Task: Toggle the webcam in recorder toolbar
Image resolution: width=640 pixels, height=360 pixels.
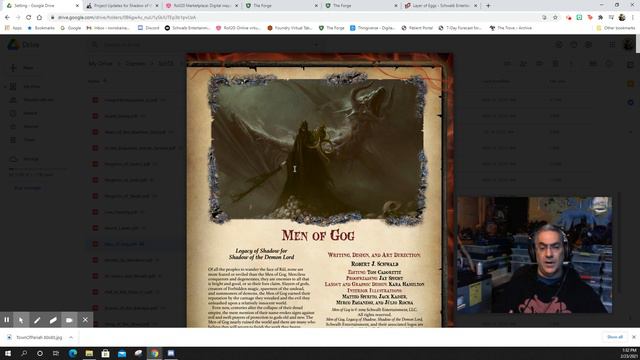Action: pos(69,320)
